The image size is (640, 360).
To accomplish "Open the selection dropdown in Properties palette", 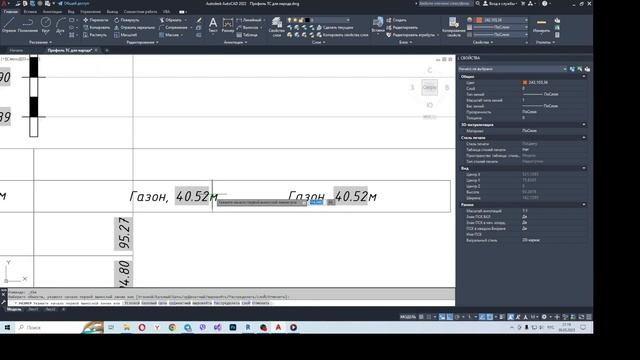I will pyautogui.click(x=513, y=69).
